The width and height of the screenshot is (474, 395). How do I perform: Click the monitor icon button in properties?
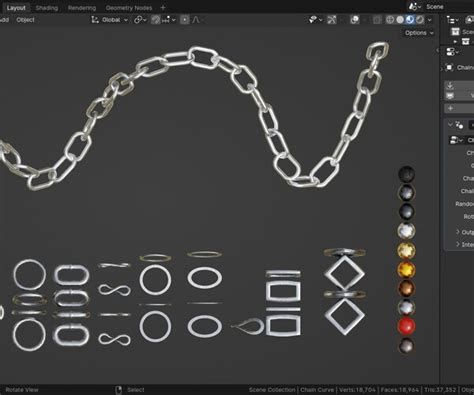(450, 96)
